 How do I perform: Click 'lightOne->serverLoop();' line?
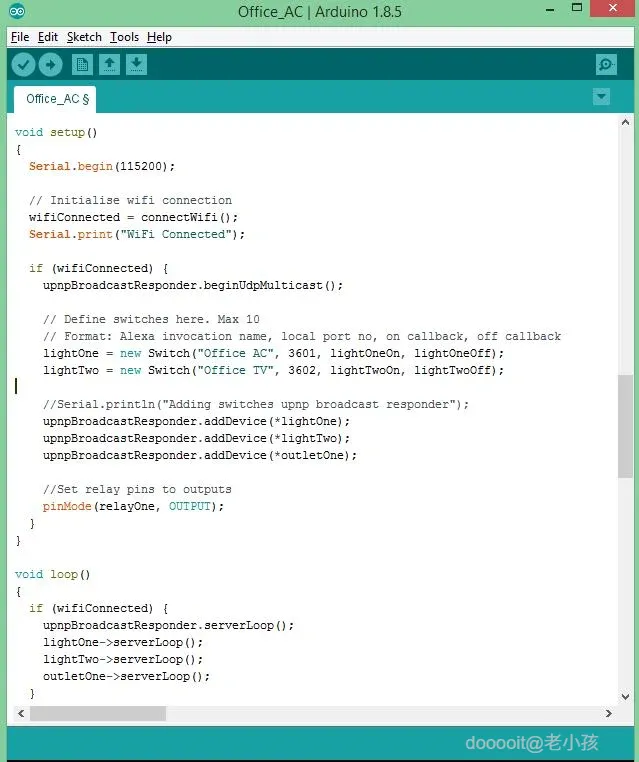click(123, 642)
